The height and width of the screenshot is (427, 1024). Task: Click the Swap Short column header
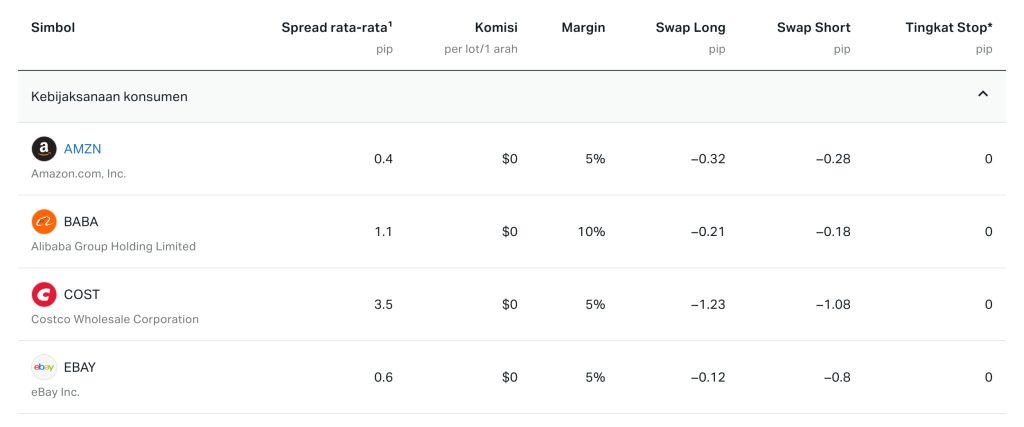pyautogui.click(x=813, y=28)
